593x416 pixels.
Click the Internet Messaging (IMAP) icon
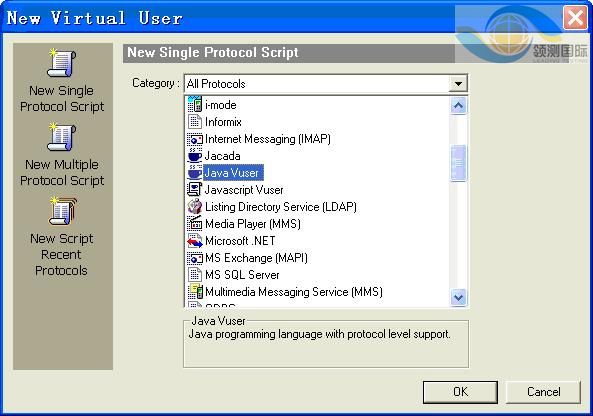tap(195, 139)
